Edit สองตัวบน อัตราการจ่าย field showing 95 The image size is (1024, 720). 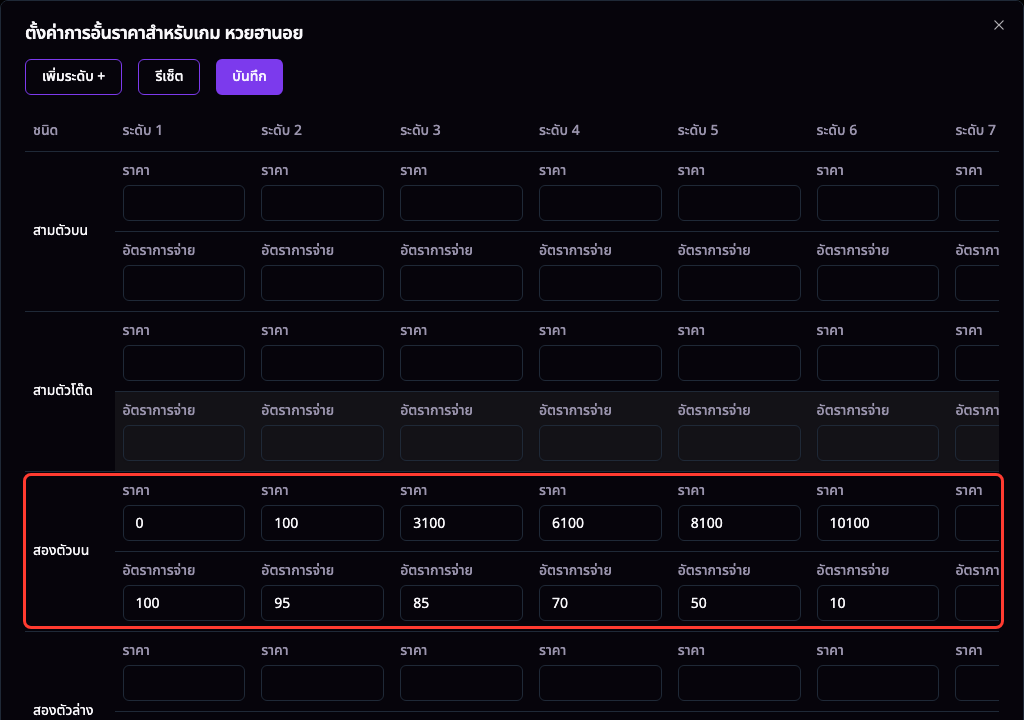tap(323, 603)
